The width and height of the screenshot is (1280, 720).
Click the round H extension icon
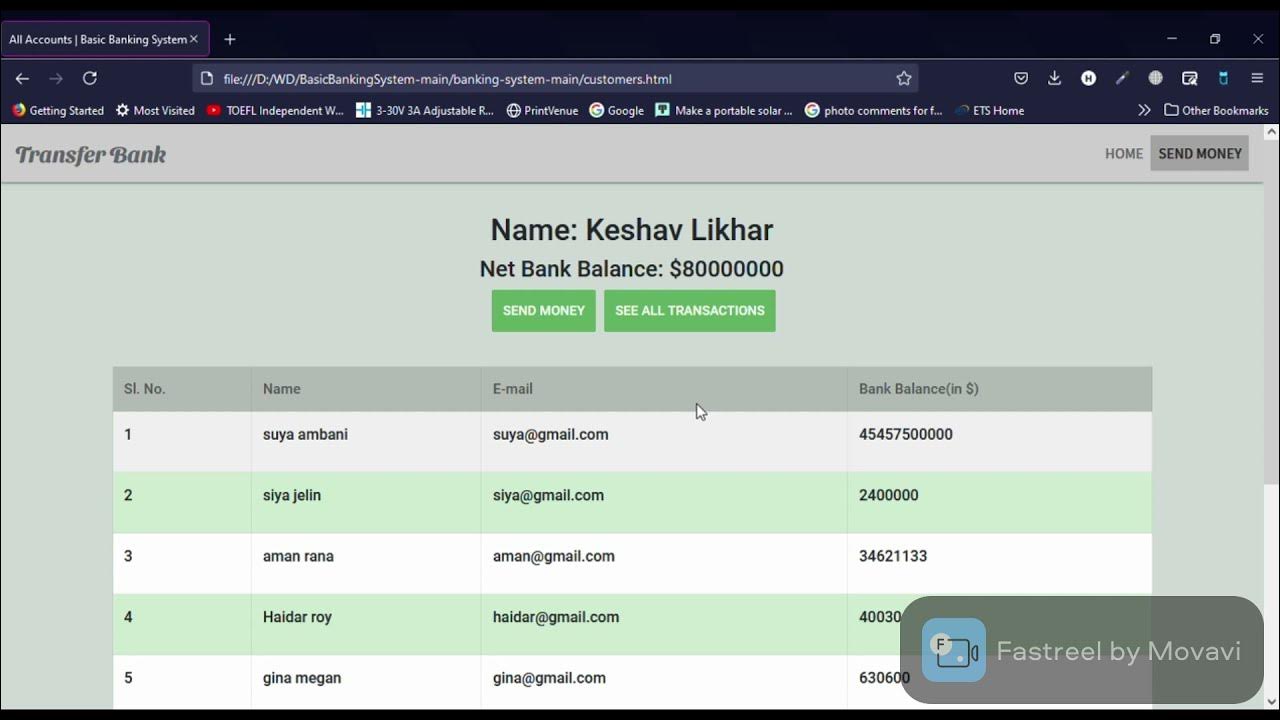coord(1088,78)
